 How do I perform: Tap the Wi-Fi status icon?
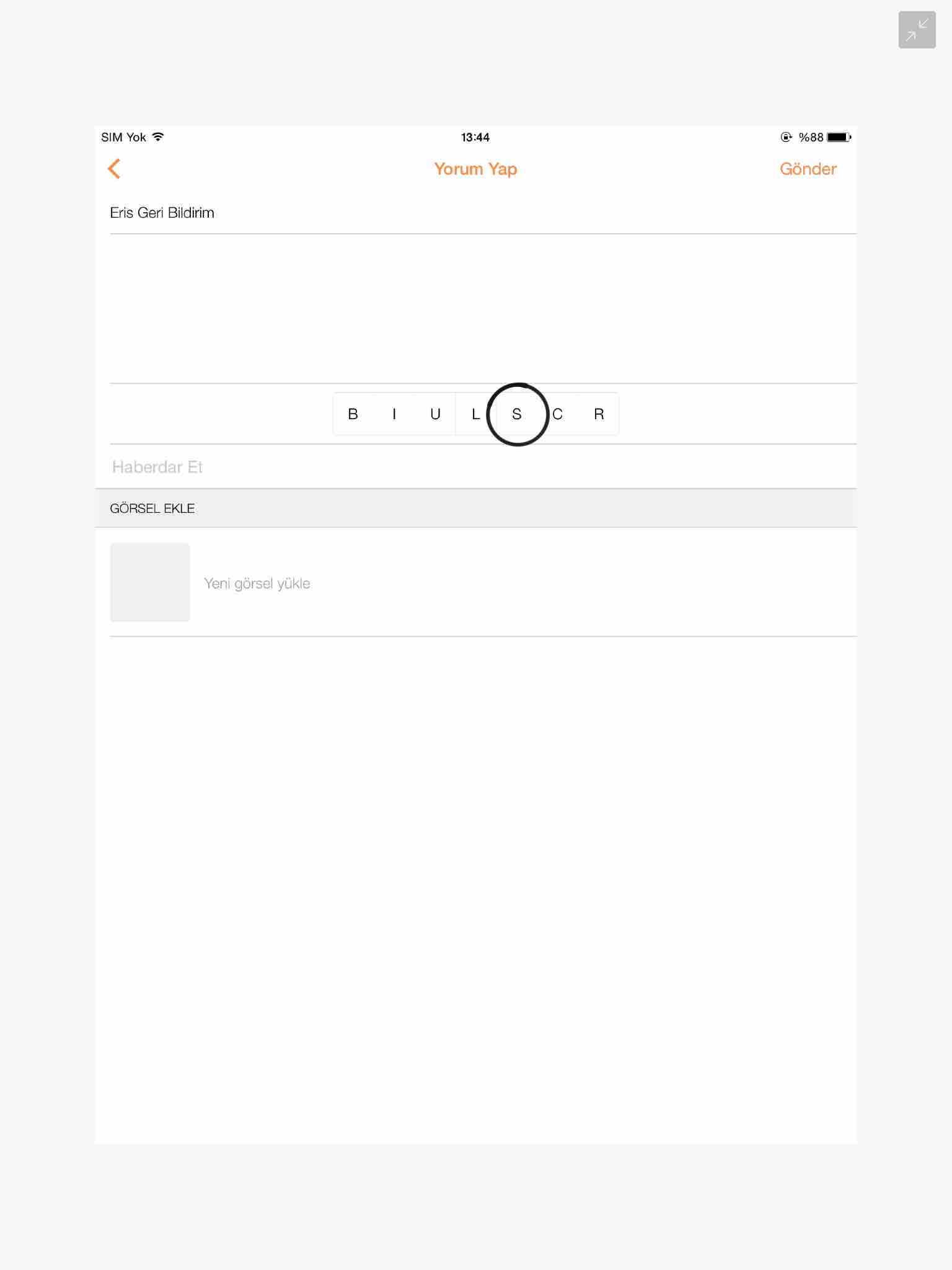point(159,137)
